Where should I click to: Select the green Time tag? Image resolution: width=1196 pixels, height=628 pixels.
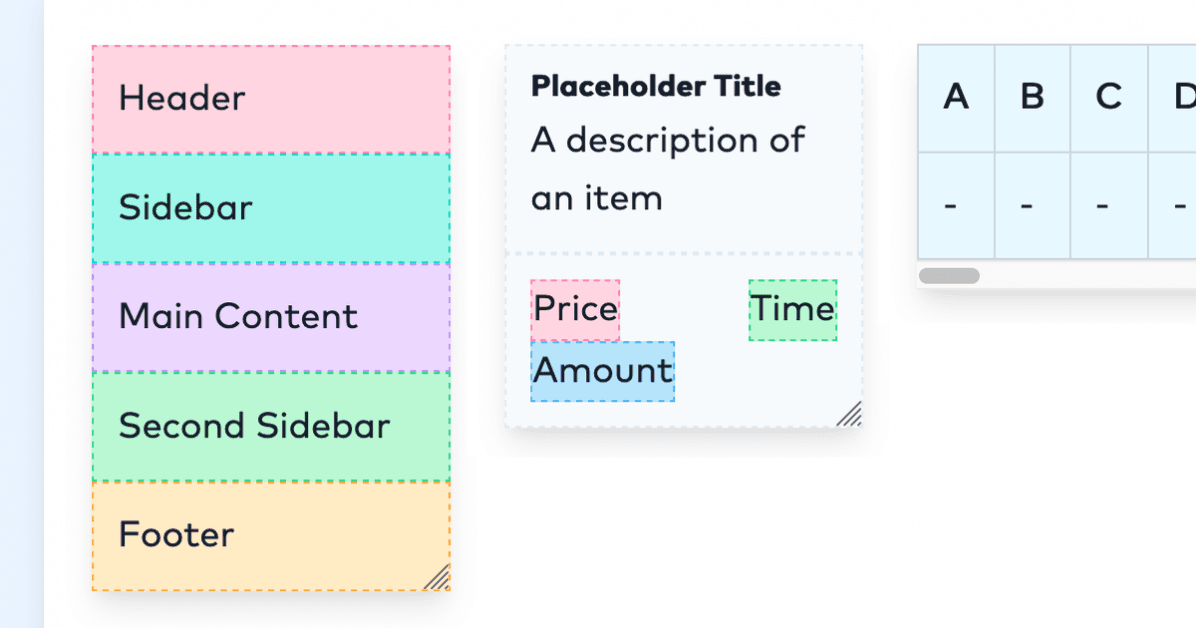(792, 310)
